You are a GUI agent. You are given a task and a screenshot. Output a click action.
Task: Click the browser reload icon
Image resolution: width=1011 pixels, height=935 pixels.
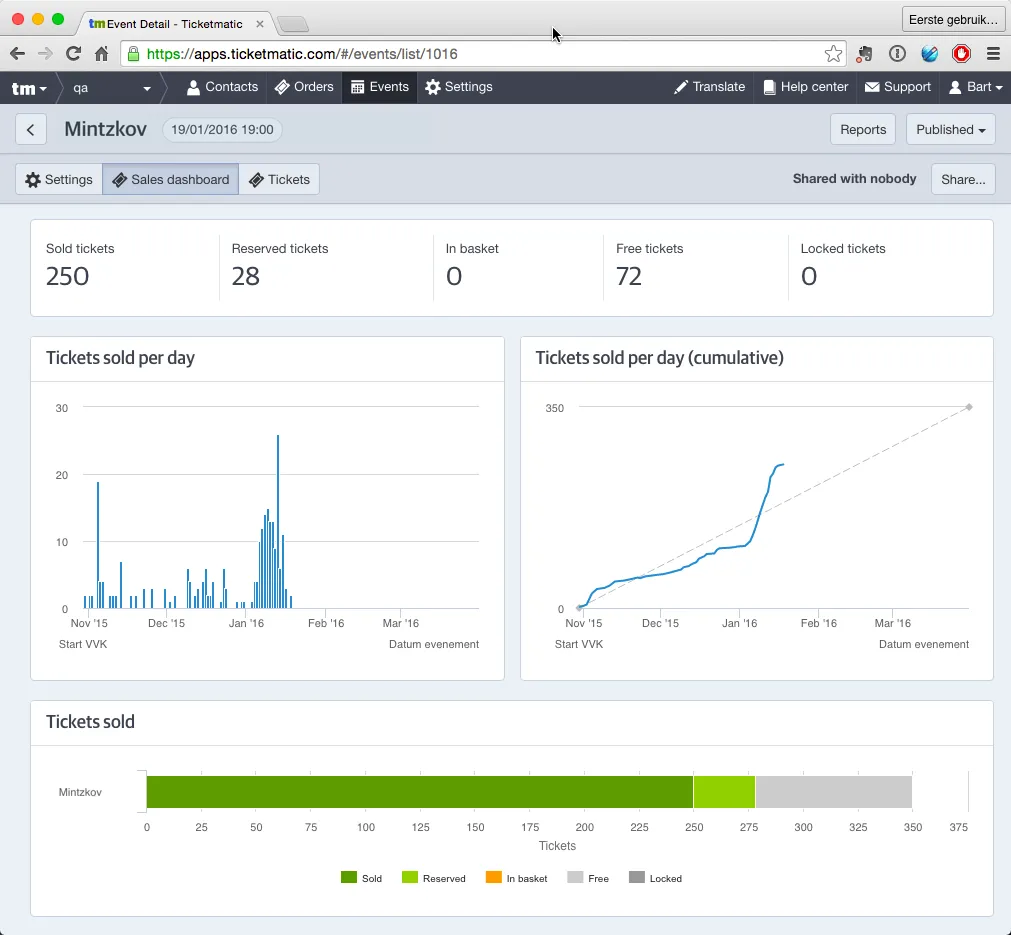pyautogui.click(x=74, y=54)
